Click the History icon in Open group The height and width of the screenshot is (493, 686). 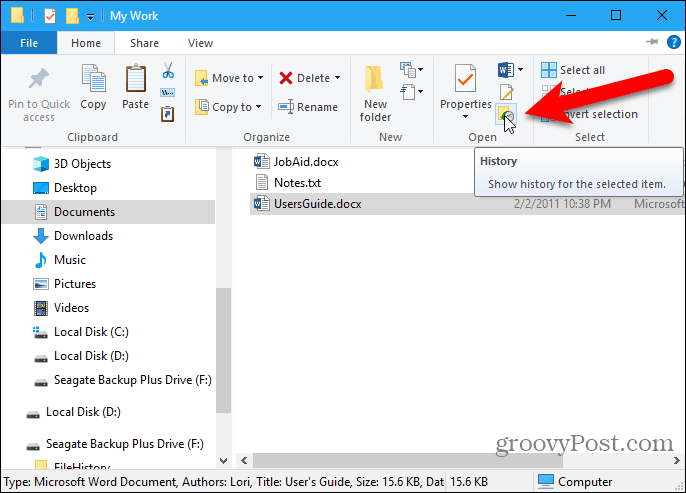506,115
